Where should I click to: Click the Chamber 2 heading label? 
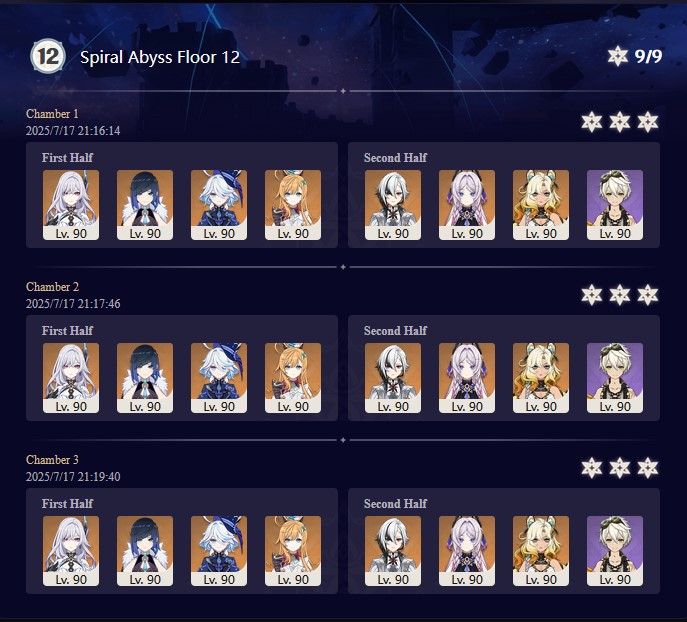pyautogui.click(x=53, y=286)
